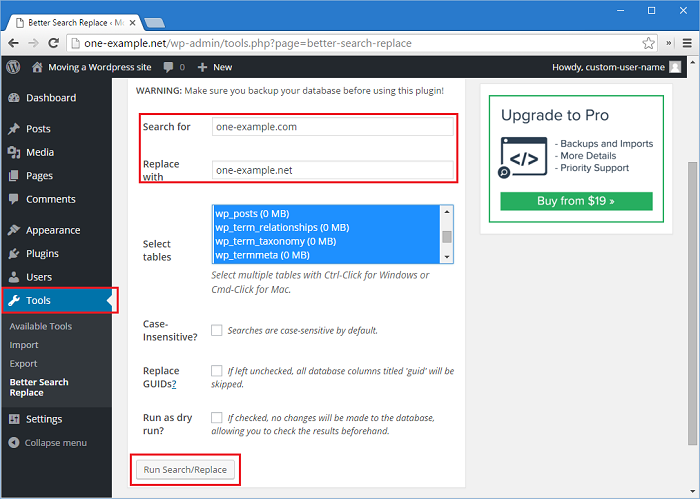Click the Settings sliders icon
This screenshot has width=700, height=499.
tap(14, 419)
